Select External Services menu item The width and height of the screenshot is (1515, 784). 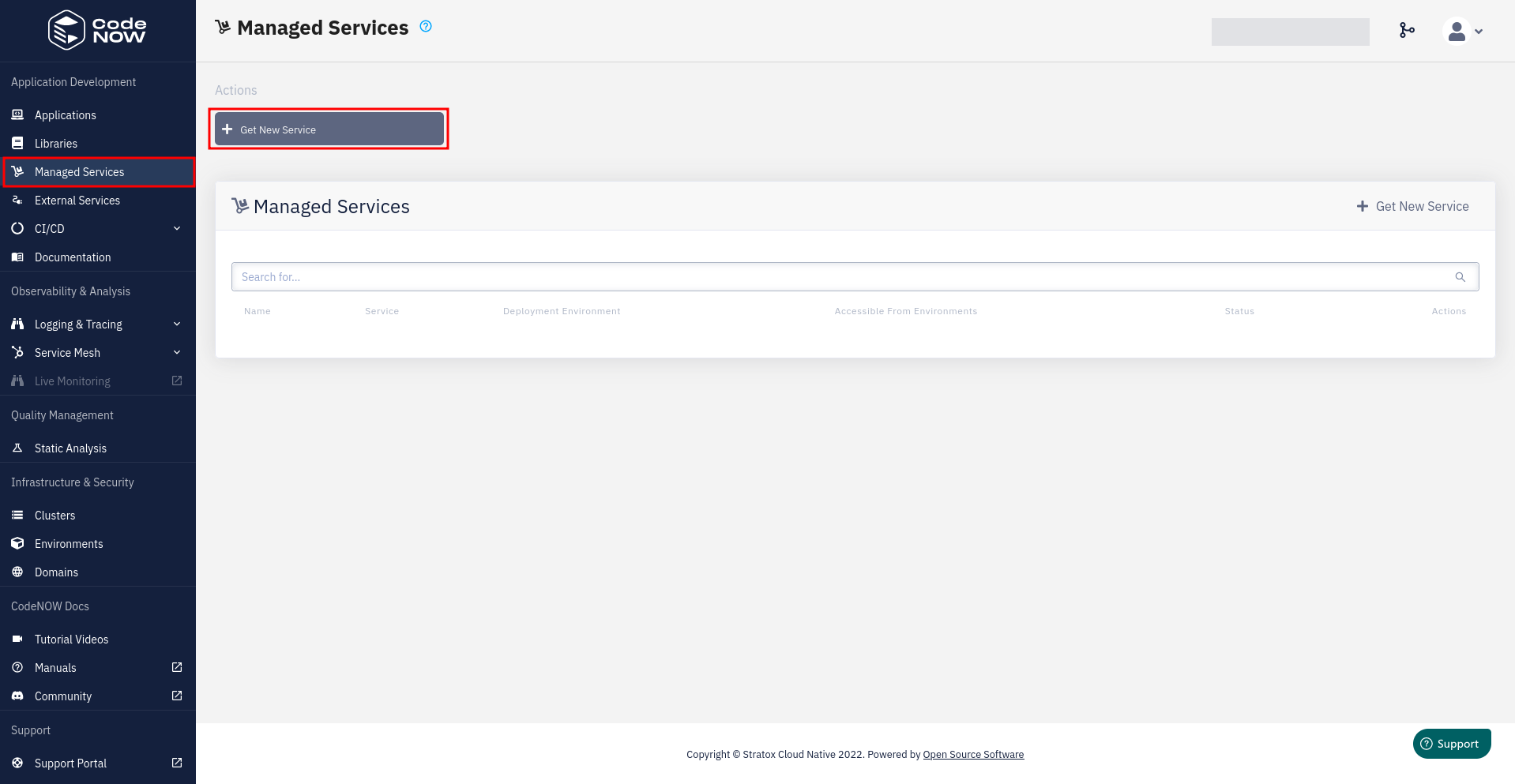(77, 201)
